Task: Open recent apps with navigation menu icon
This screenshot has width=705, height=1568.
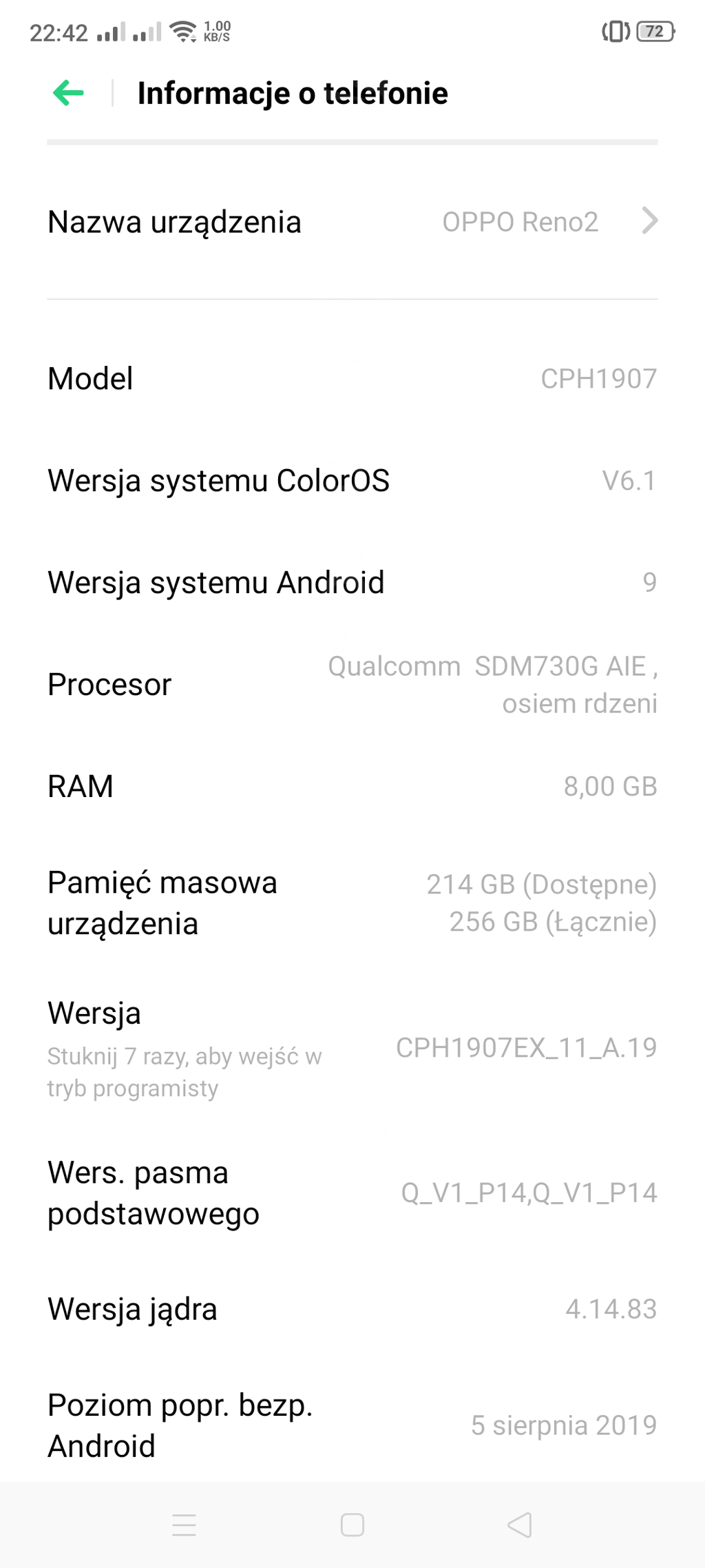Action: click(184, 1525)
